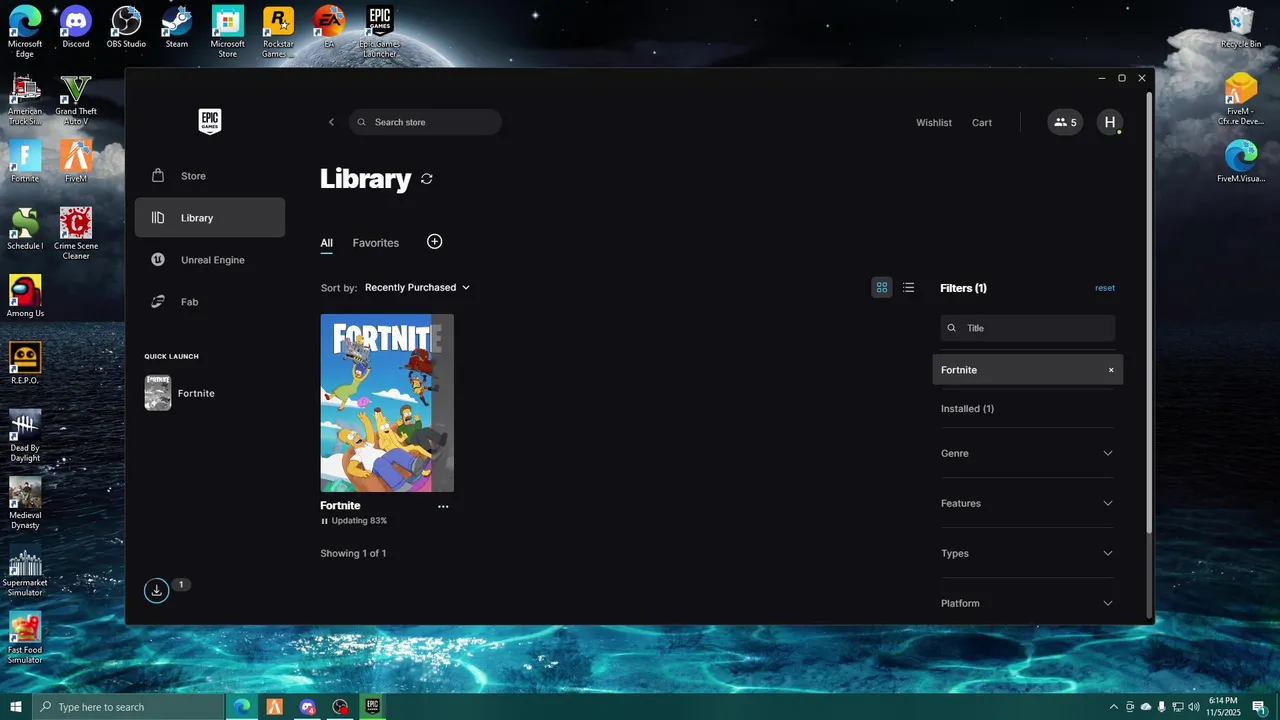Screen dimensions: 1280x720
Task: Switch to the Favorites tab
Action: [x=376, y=243]
